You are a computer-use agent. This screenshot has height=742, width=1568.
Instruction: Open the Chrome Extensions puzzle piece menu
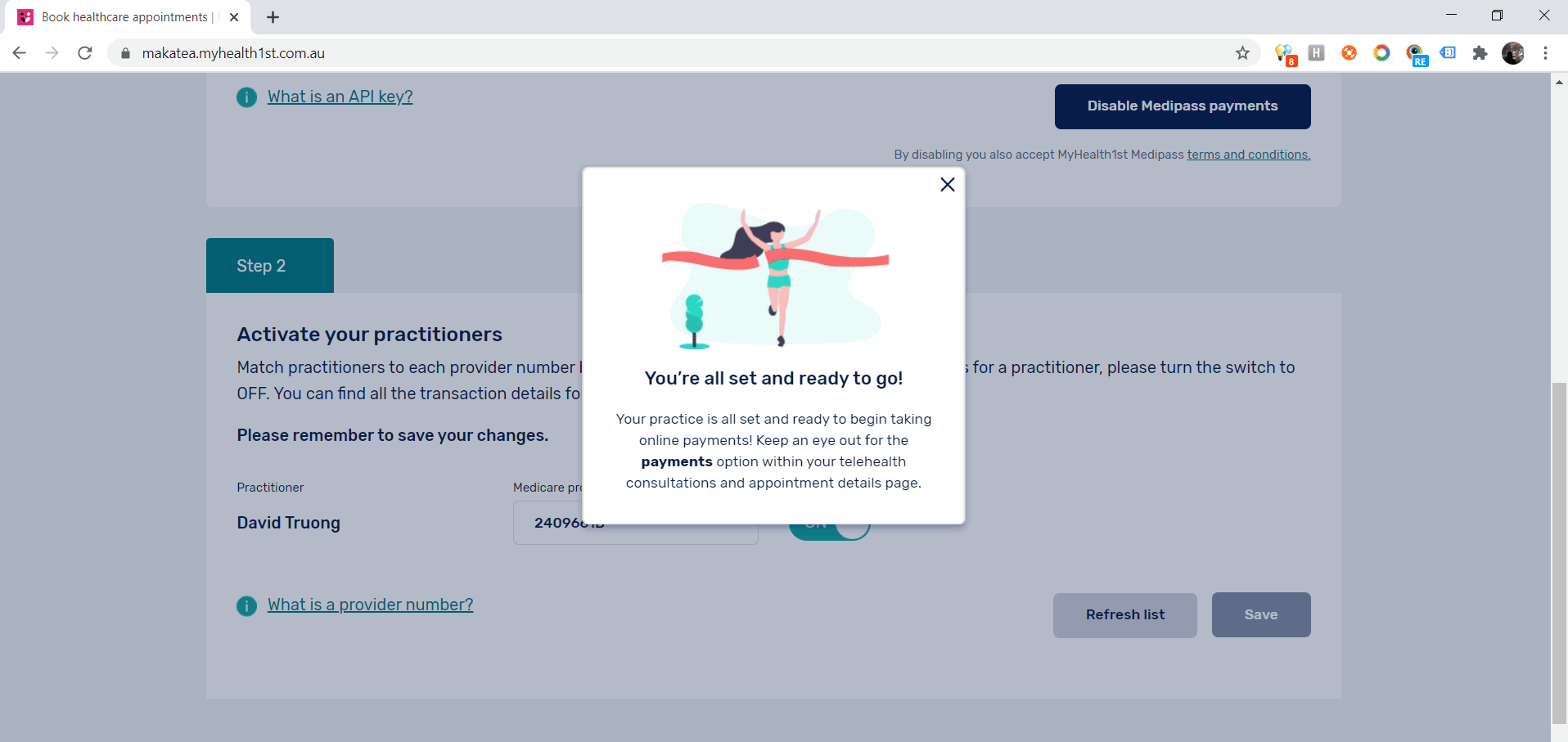tap(1480, 53)
